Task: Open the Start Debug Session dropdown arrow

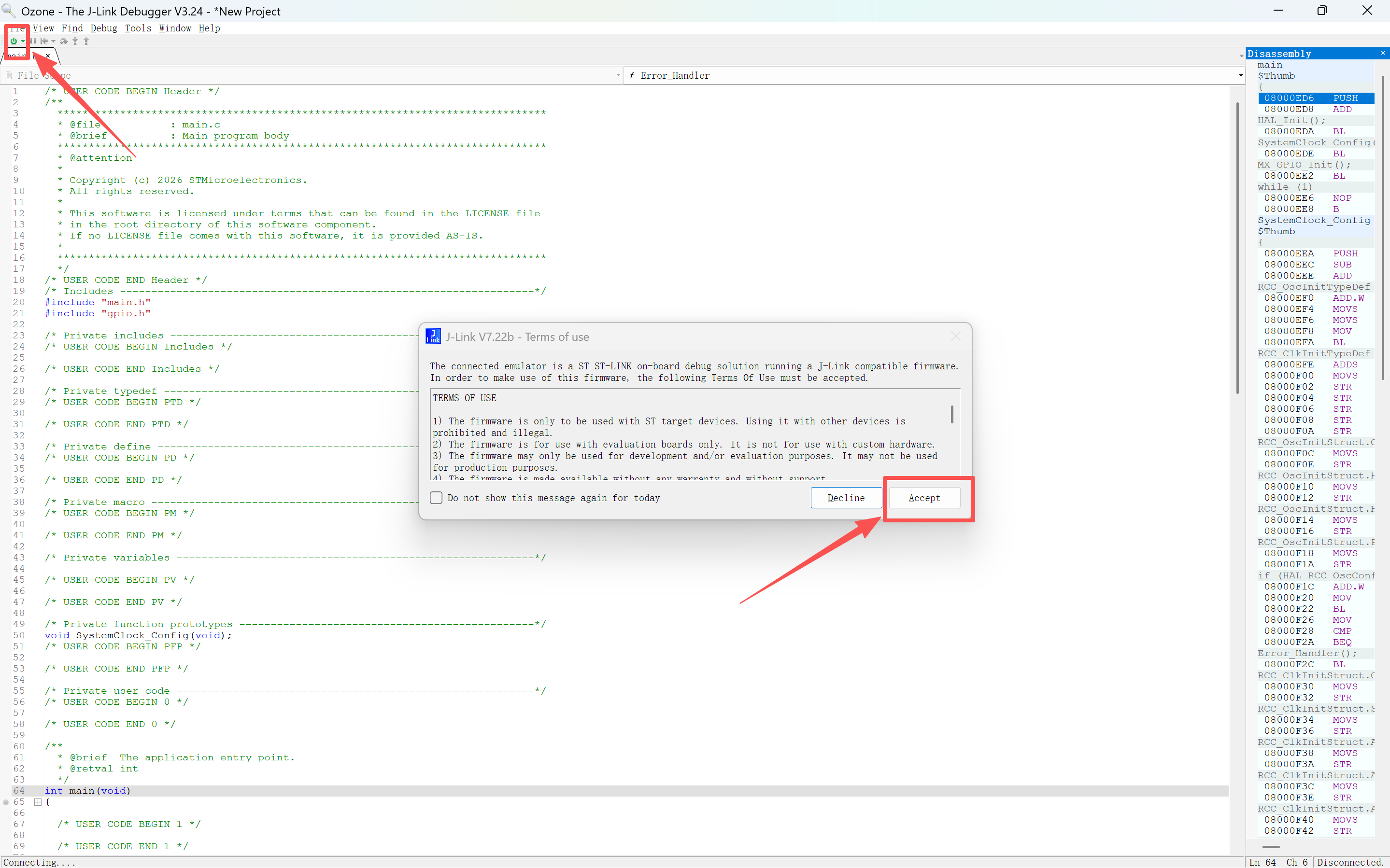Action: point(22,42)
